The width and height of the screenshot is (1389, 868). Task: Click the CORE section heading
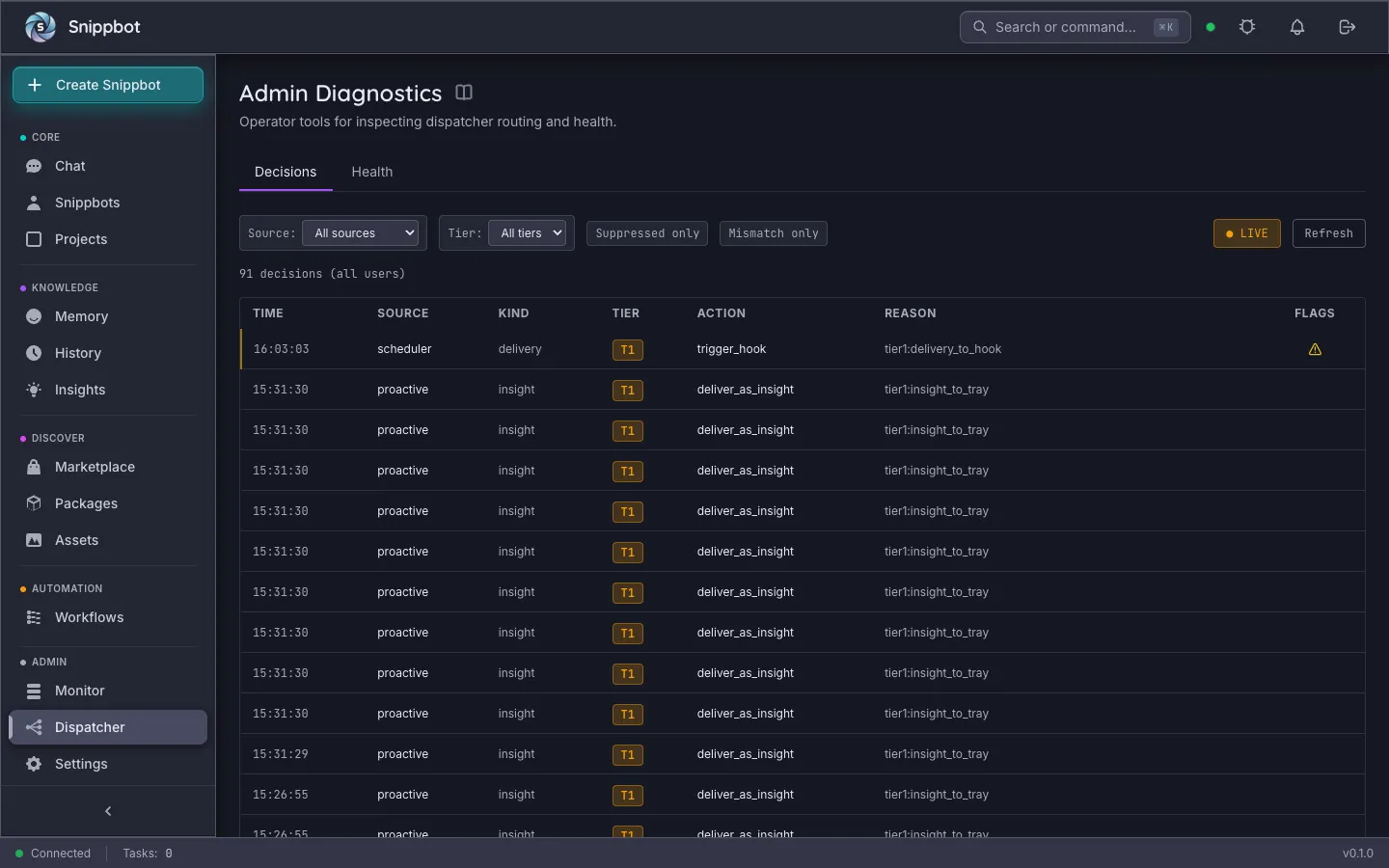coord(45,137)
